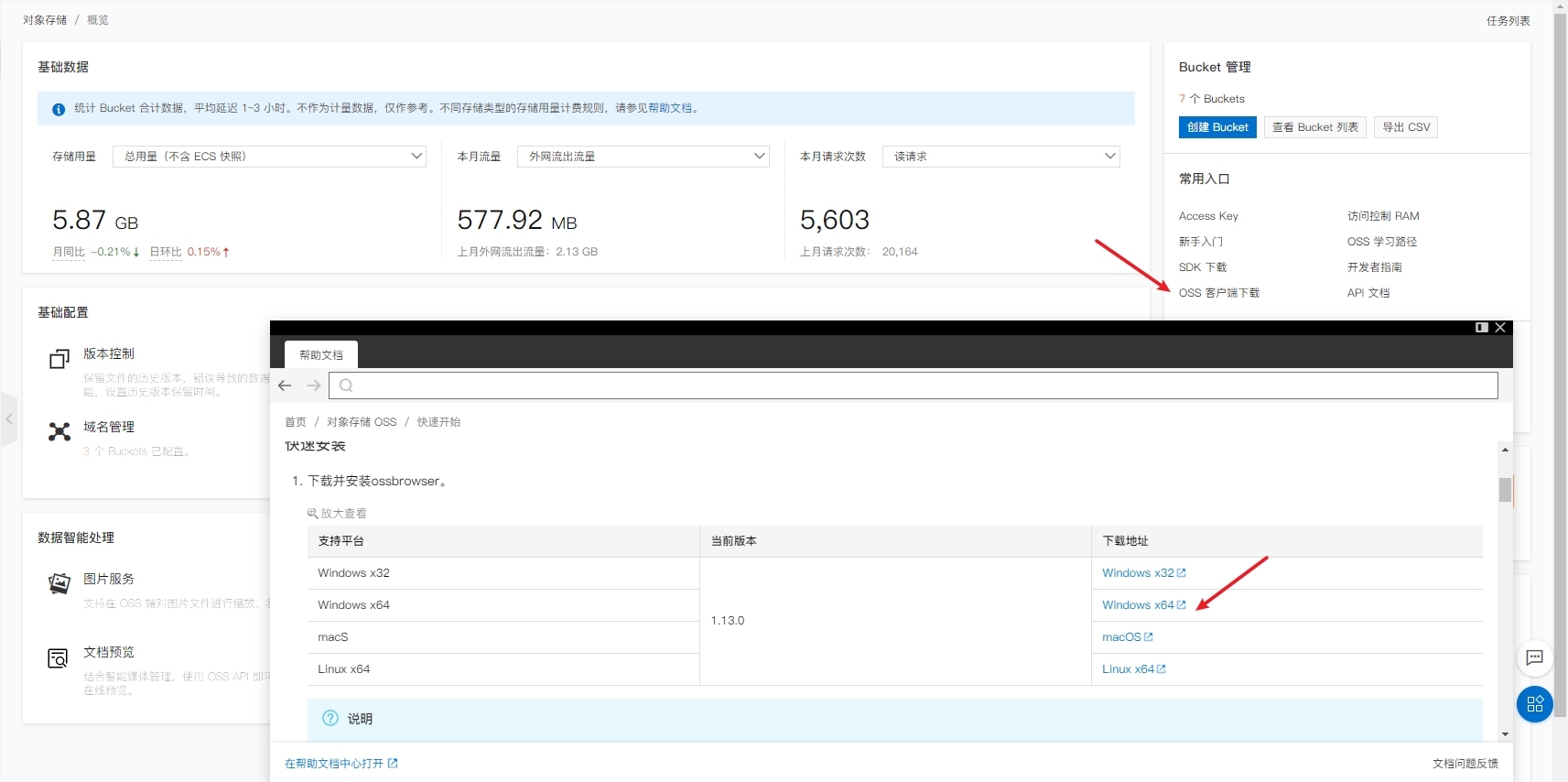The image size is (1568, 782).
Task: Click the 导出 CSV button
Action: point(1406,127)
